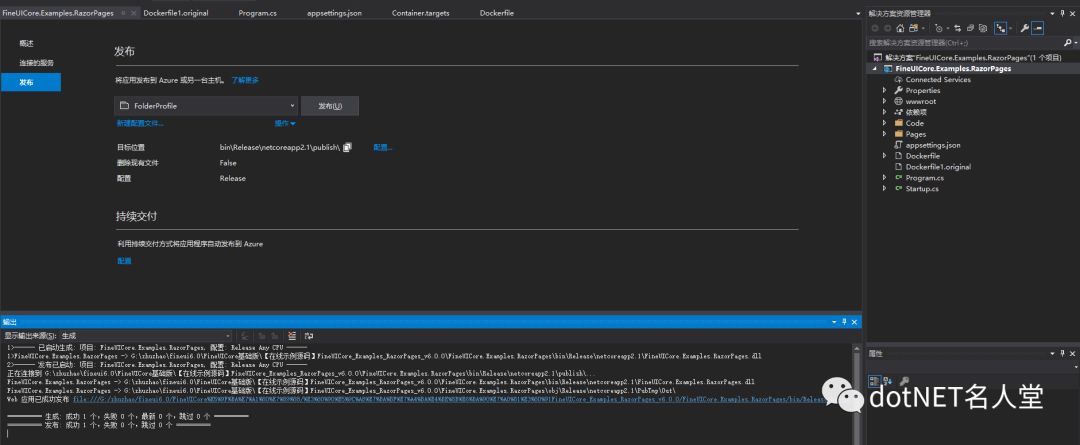Expand the wwwroot folder
Viewport: 1080px width, 445px height.
[x=885, y=101]
